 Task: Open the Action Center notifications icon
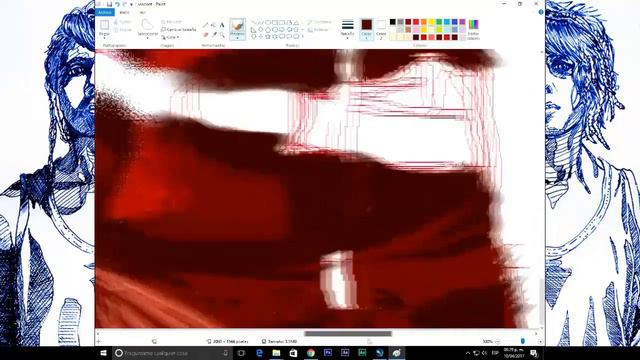coord(534,353)
